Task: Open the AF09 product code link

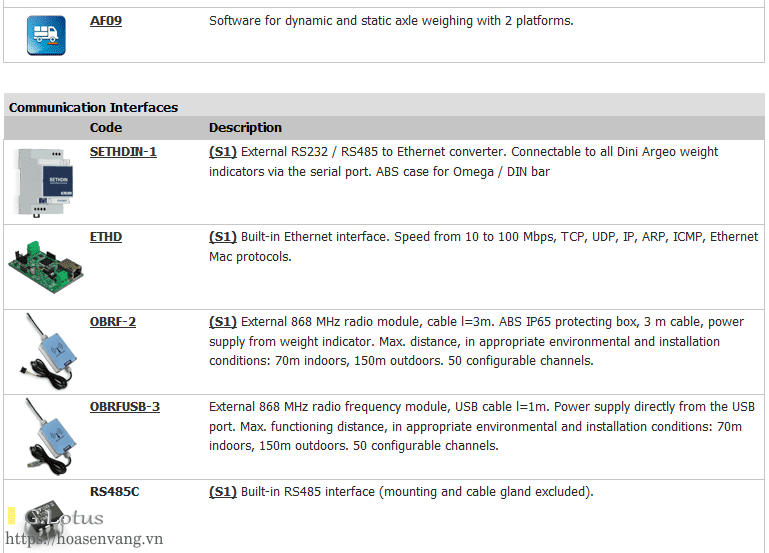Action: 106,20
